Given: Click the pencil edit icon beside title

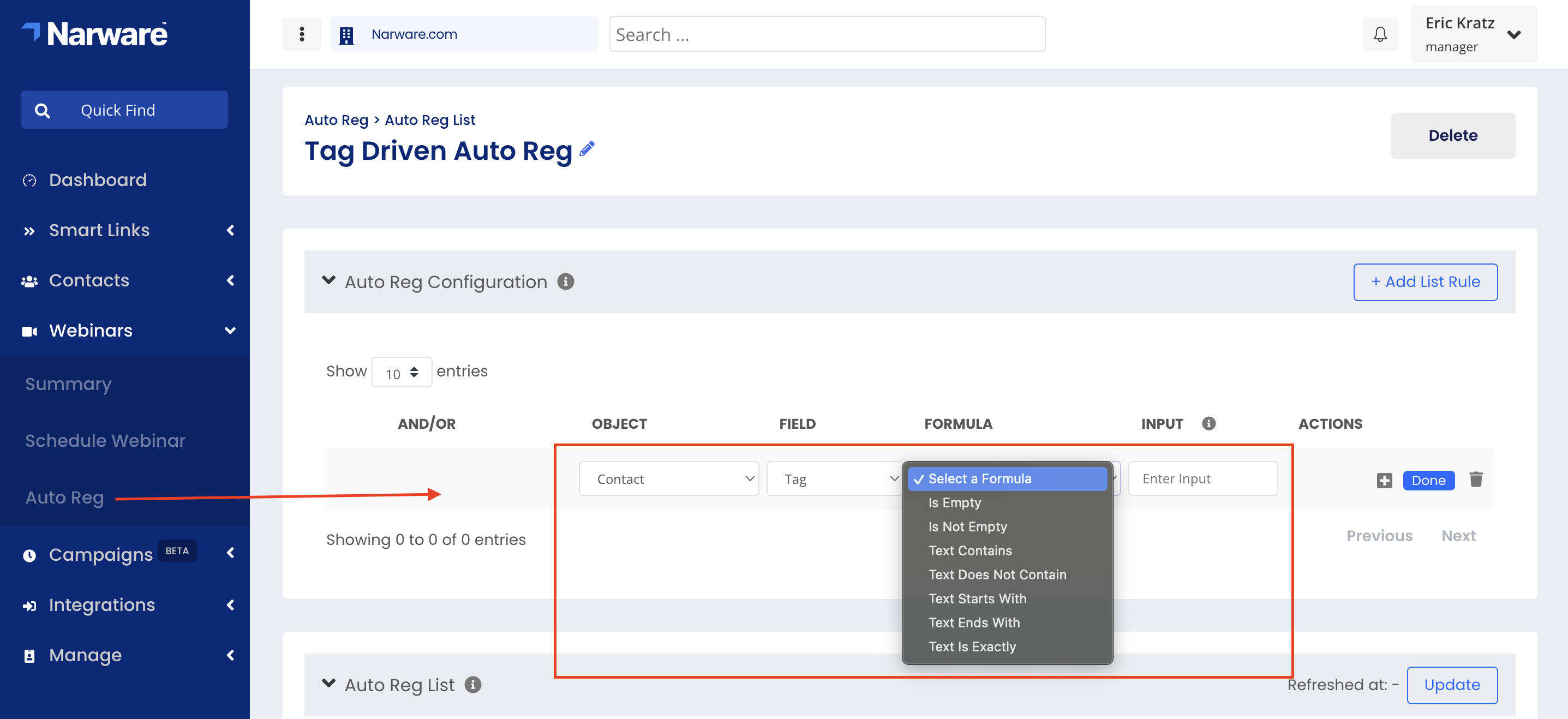Looking at the screenshot, I should [587, 149].
